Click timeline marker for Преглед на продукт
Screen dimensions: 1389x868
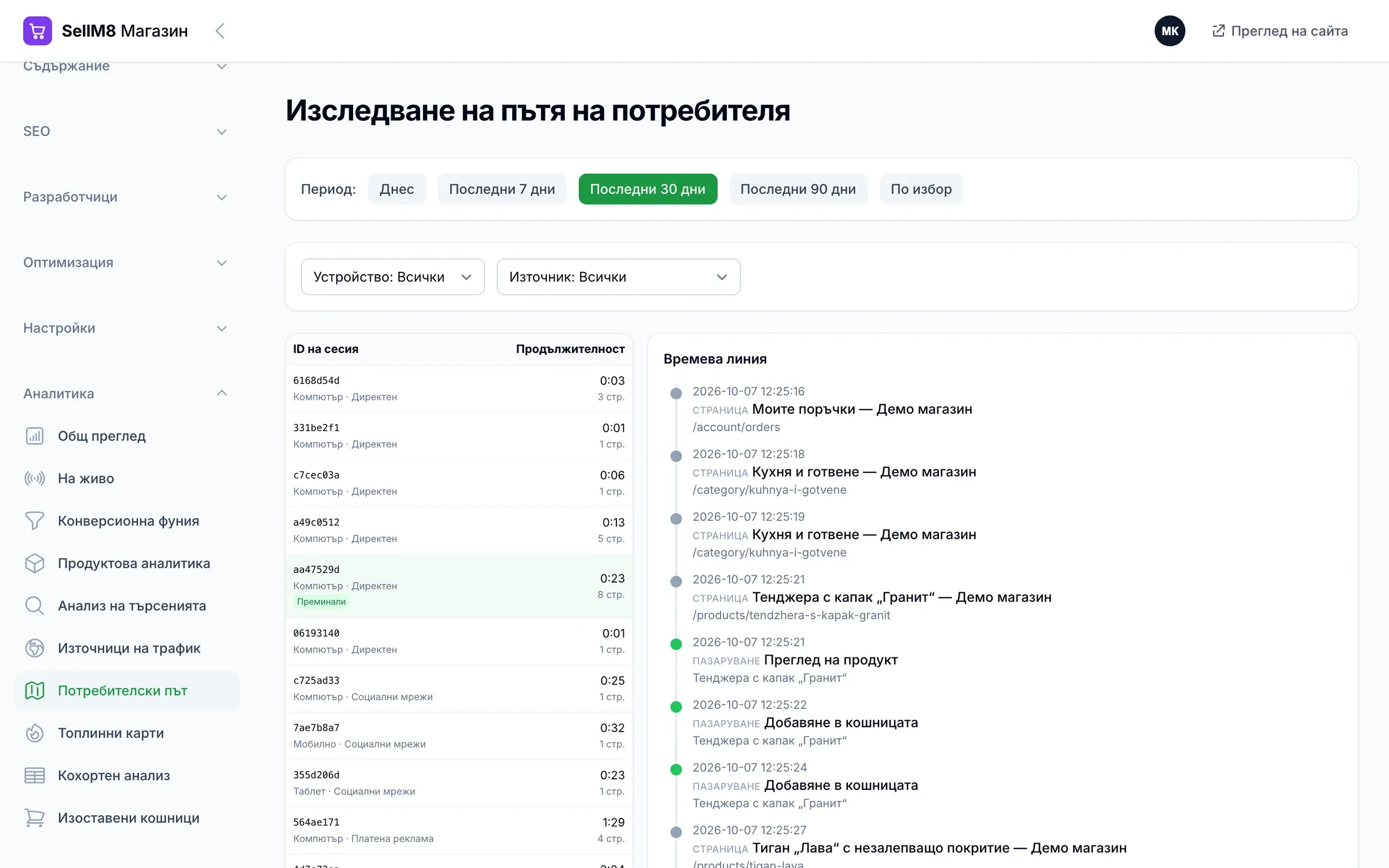[676, 644]
